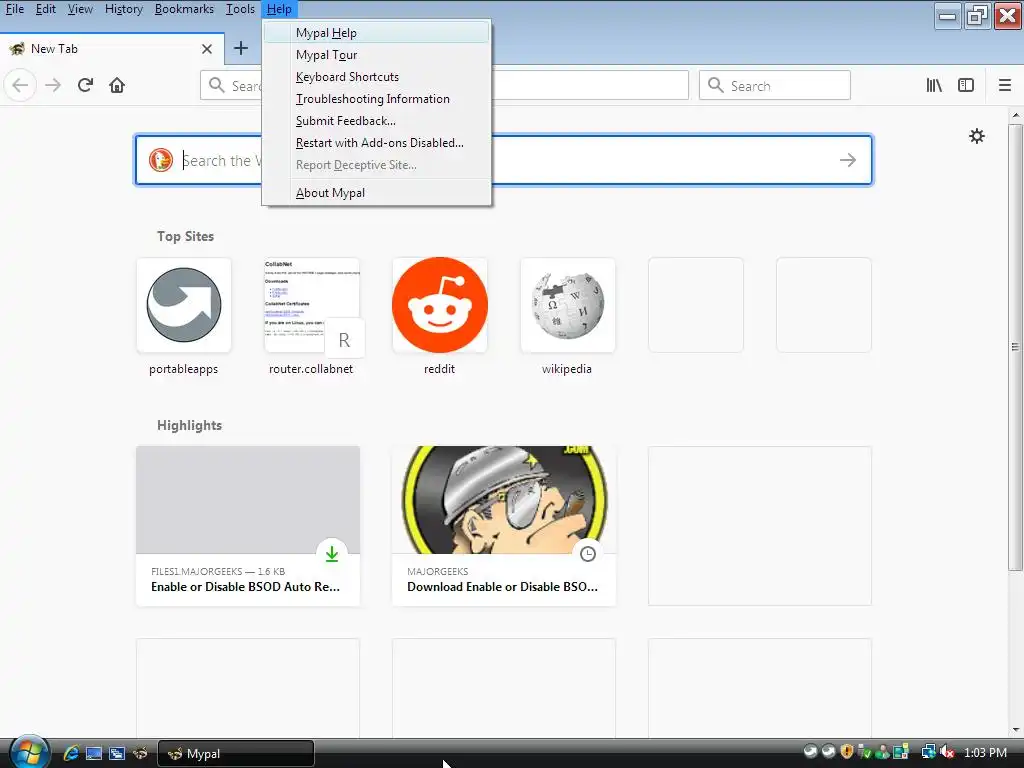Viewport: 1024px width, 768px height.
Task: Open the View menu
Action: click(x=80, y=9)
